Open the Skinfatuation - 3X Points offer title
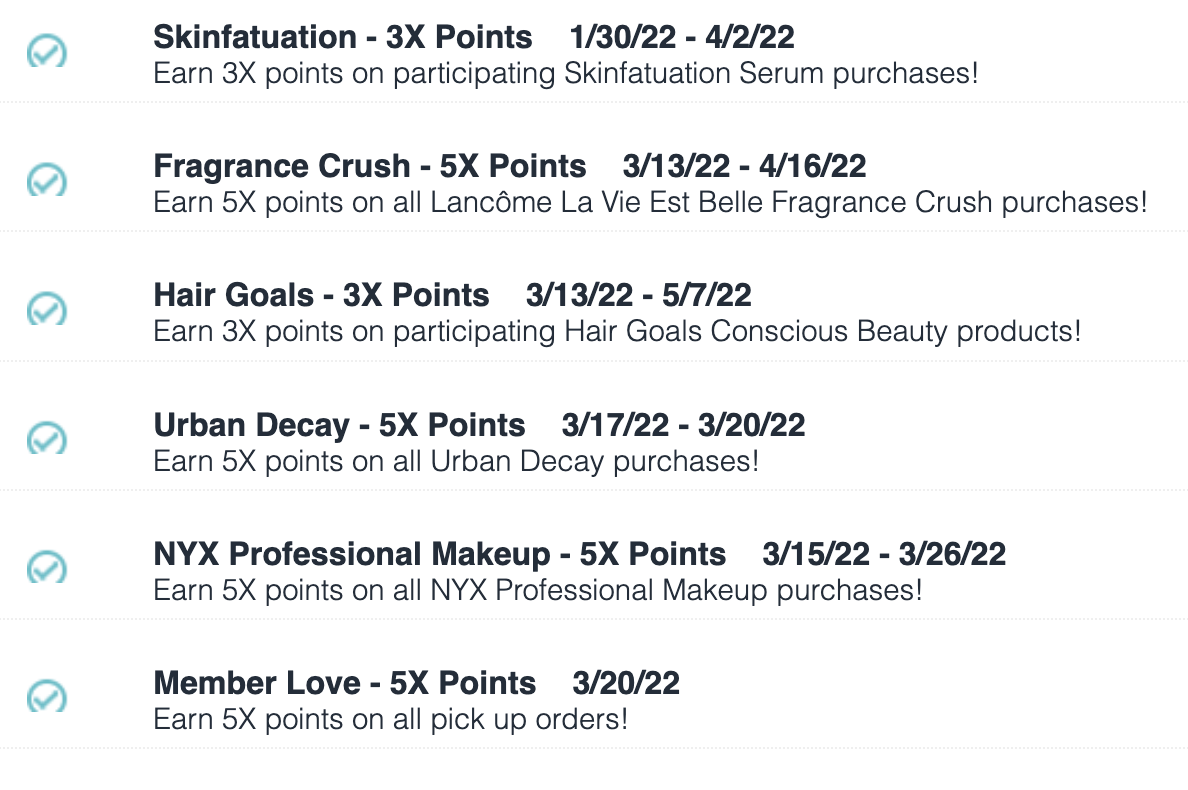Viewport: 1188px width, 790px height. [342, 37]
